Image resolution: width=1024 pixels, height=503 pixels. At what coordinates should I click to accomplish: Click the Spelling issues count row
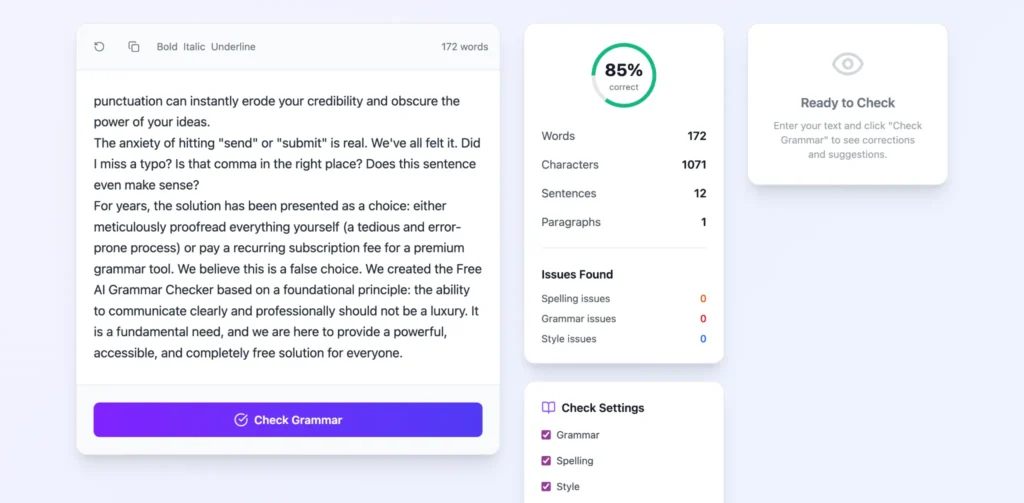(623, 299)
